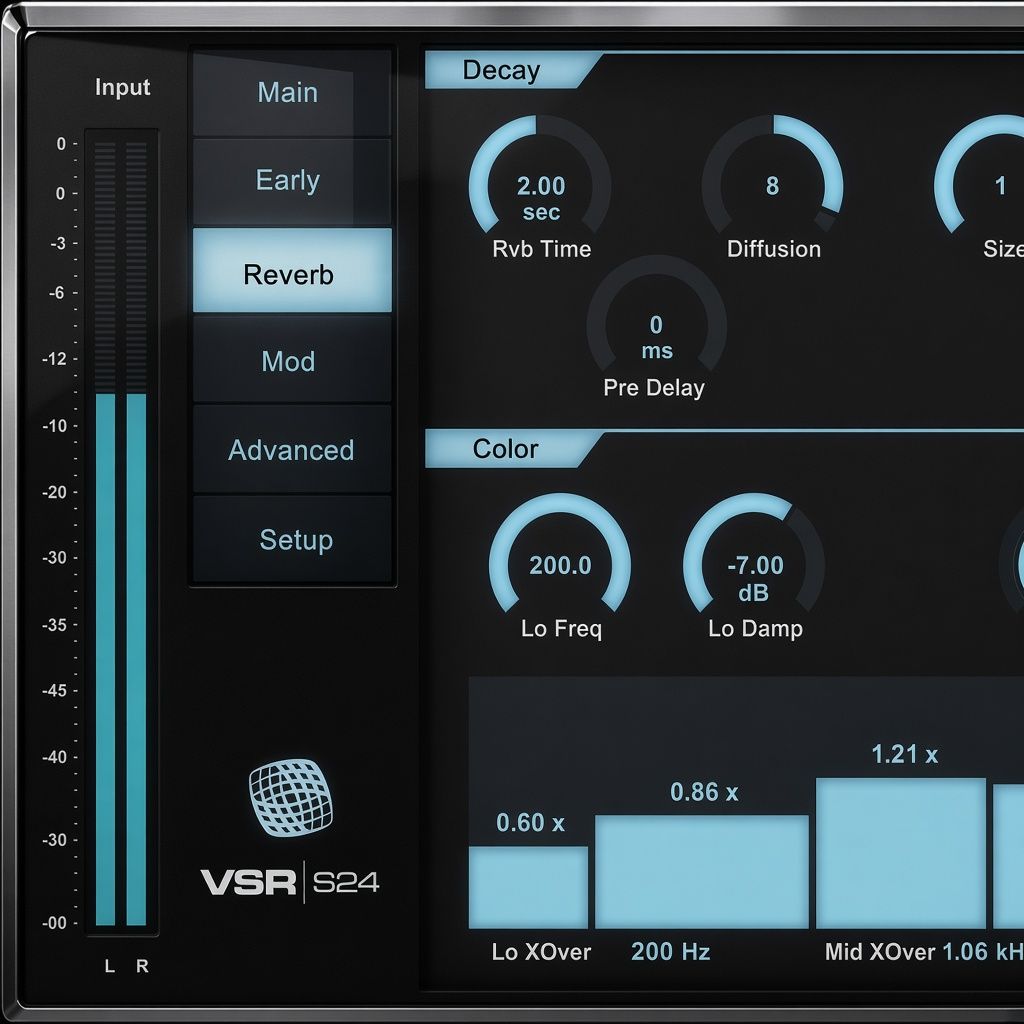Viewport: 1024px width, 1024px height.
Task: Go to the Advanced tab
Action: coord(292,449)
